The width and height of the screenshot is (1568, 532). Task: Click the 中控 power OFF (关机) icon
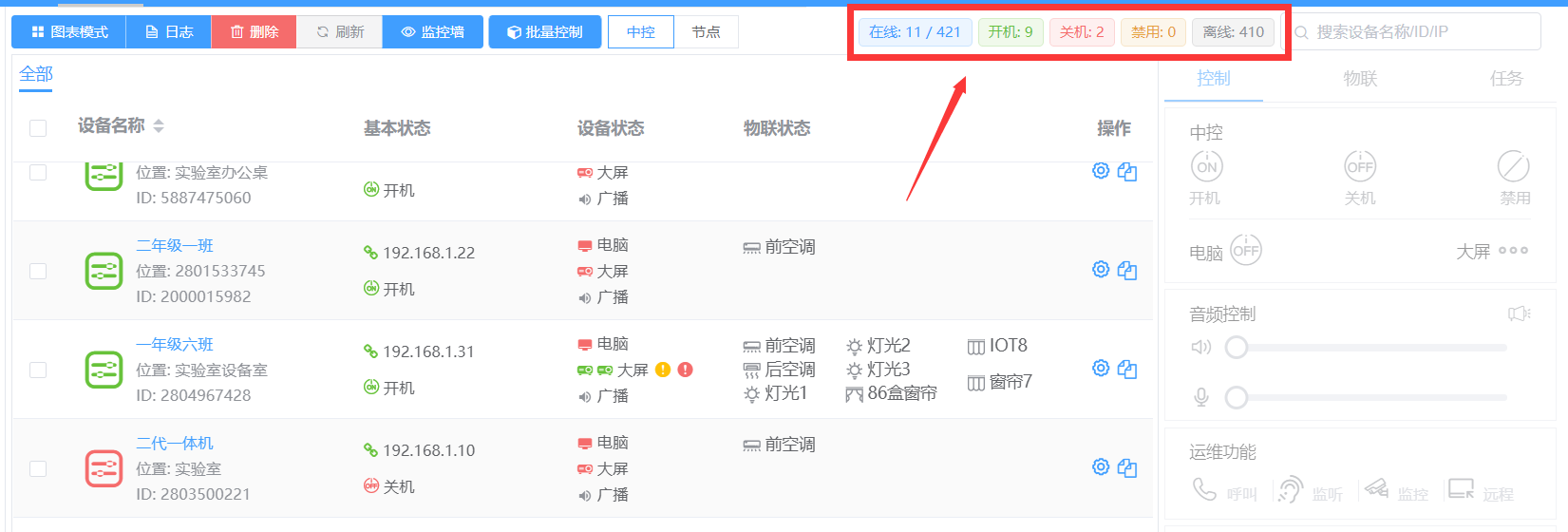click(x=1360, y=166)
